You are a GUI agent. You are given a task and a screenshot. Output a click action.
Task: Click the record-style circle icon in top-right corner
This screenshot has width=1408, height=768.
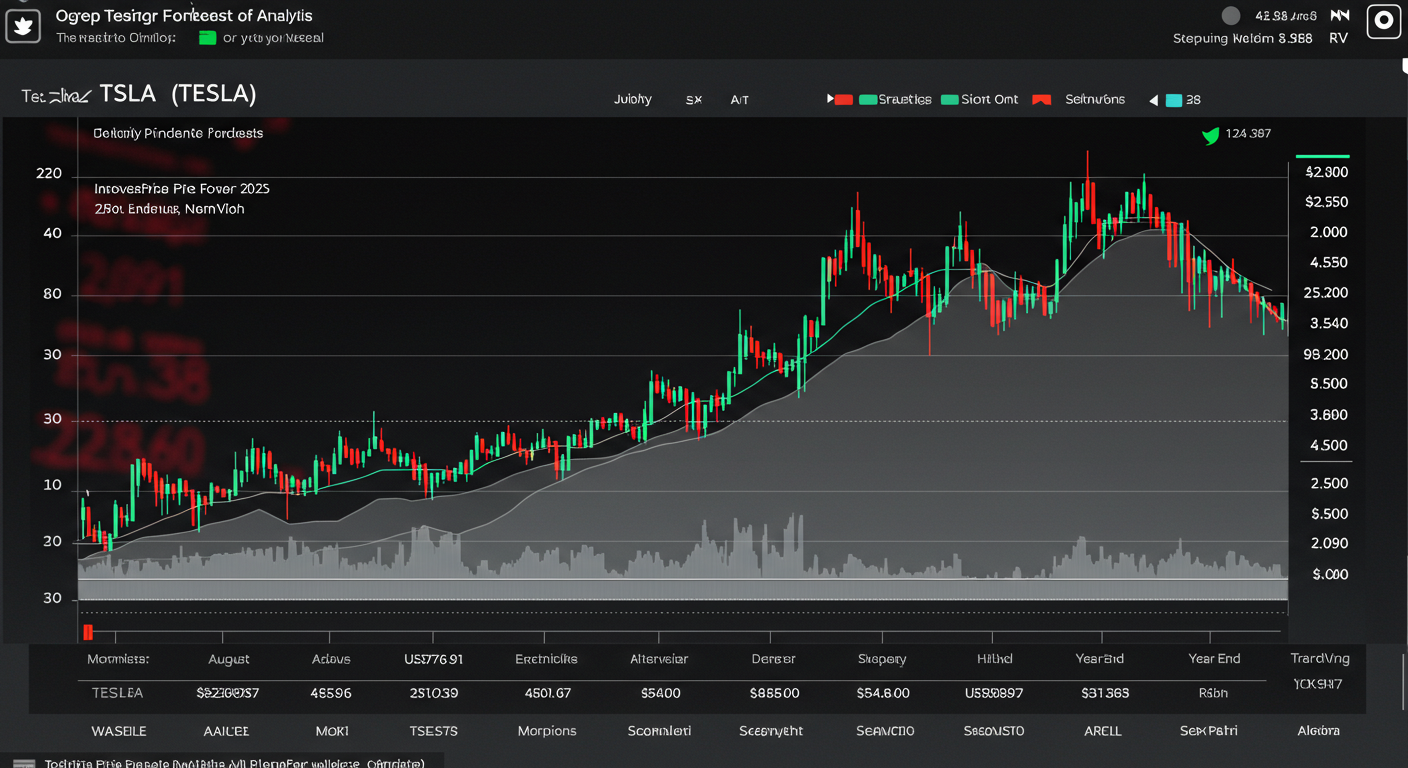(x=1384, y=21)
